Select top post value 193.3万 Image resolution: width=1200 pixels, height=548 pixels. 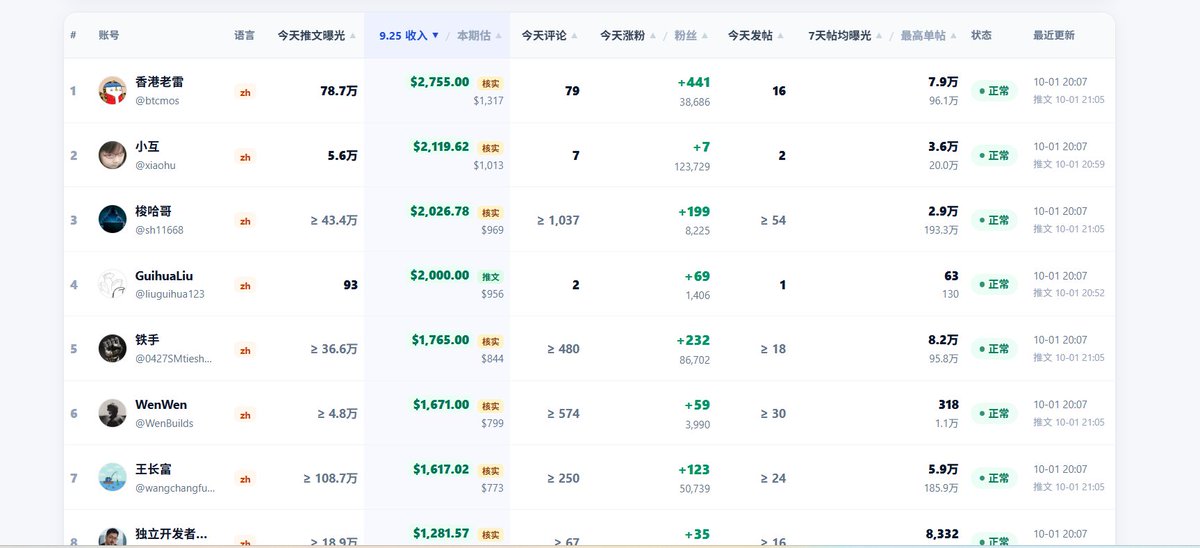click(941, 230)
